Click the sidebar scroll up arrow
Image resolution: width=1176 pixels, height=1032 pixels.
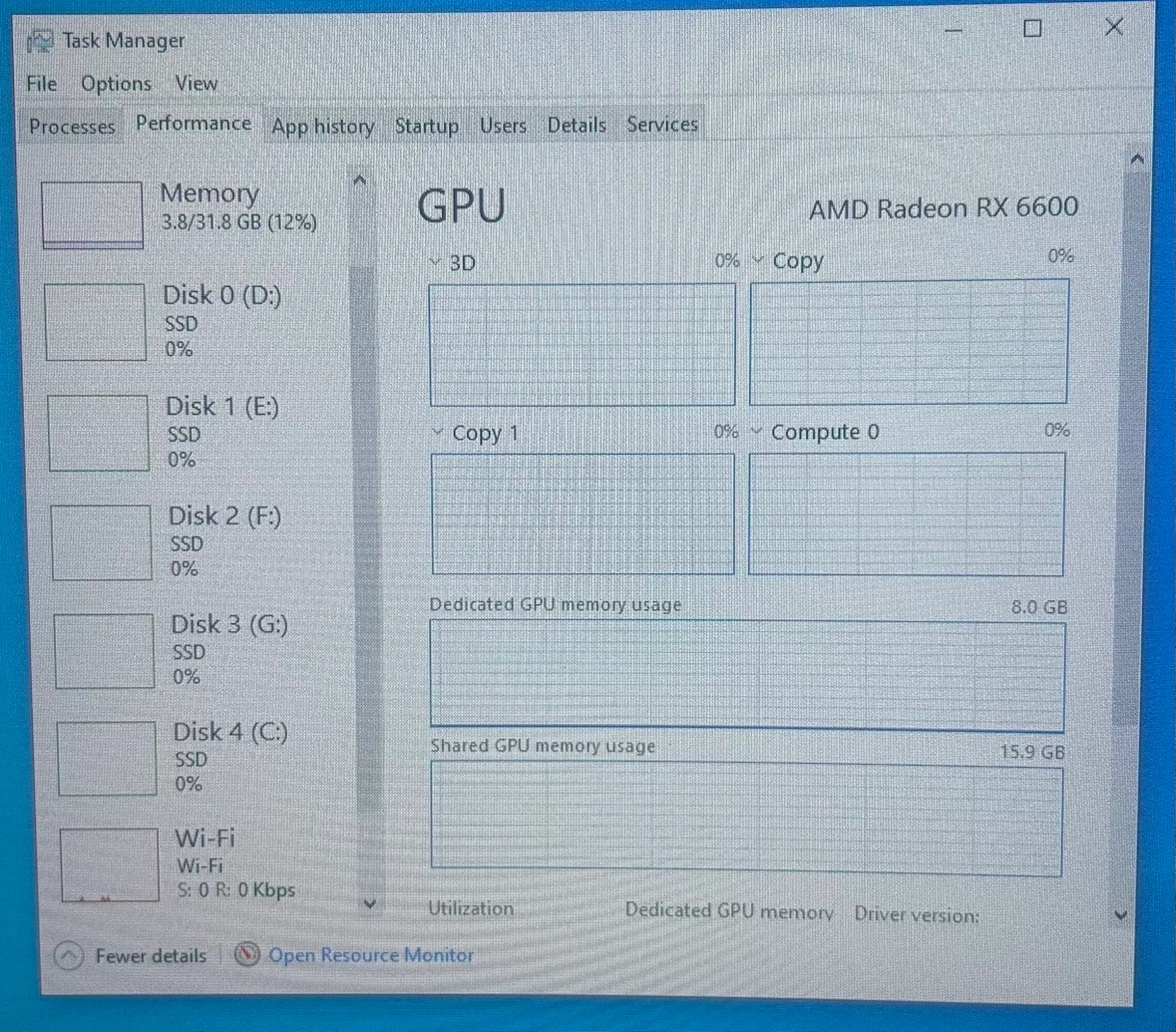(359, 180)
